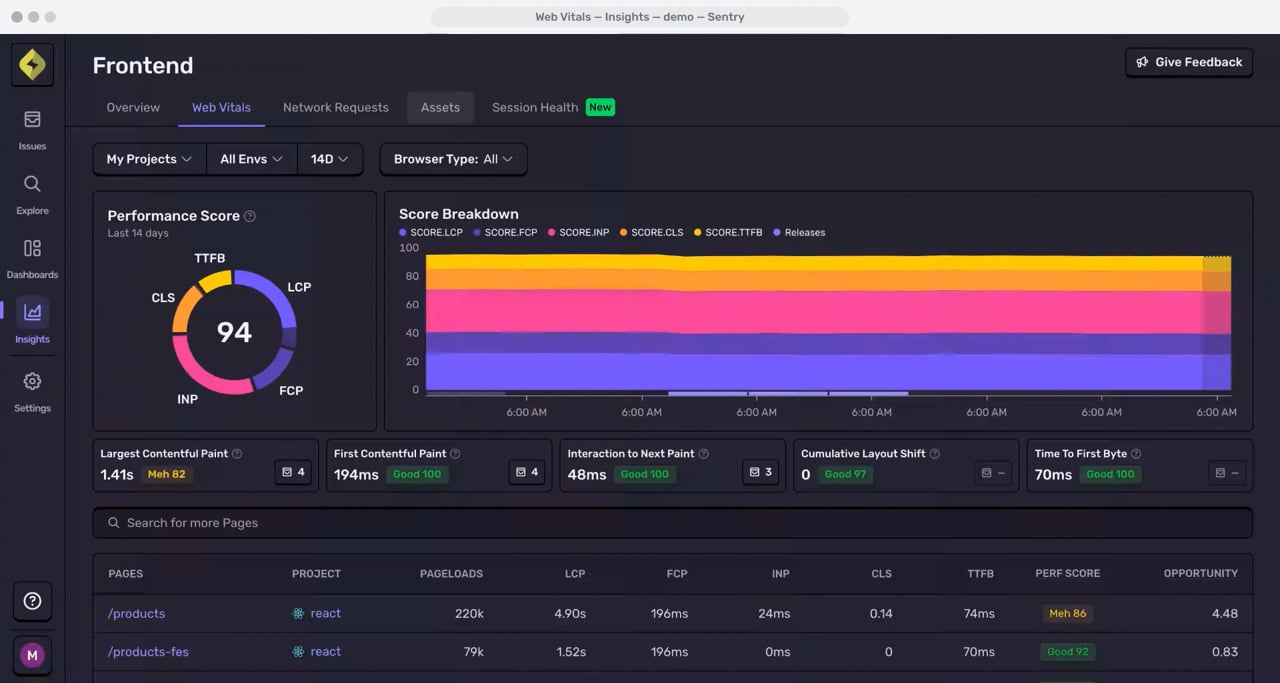Viewport: 1280px width, 683px height.
Task: Go to Dashboards in the sidebar
Action: [x=32, y=258]
